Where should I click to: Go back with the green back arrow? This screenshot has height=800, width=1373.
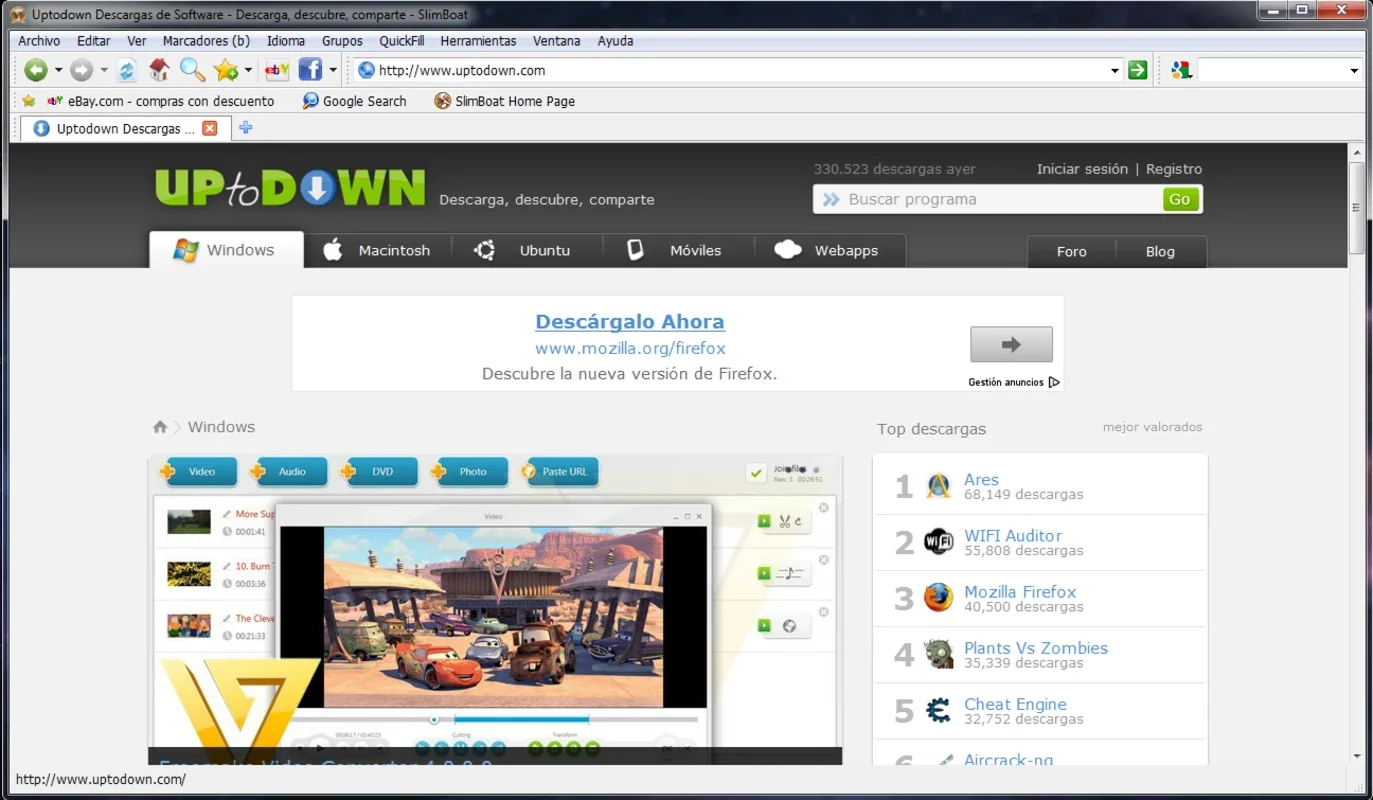pyautogui.click(x=36, y=70)
